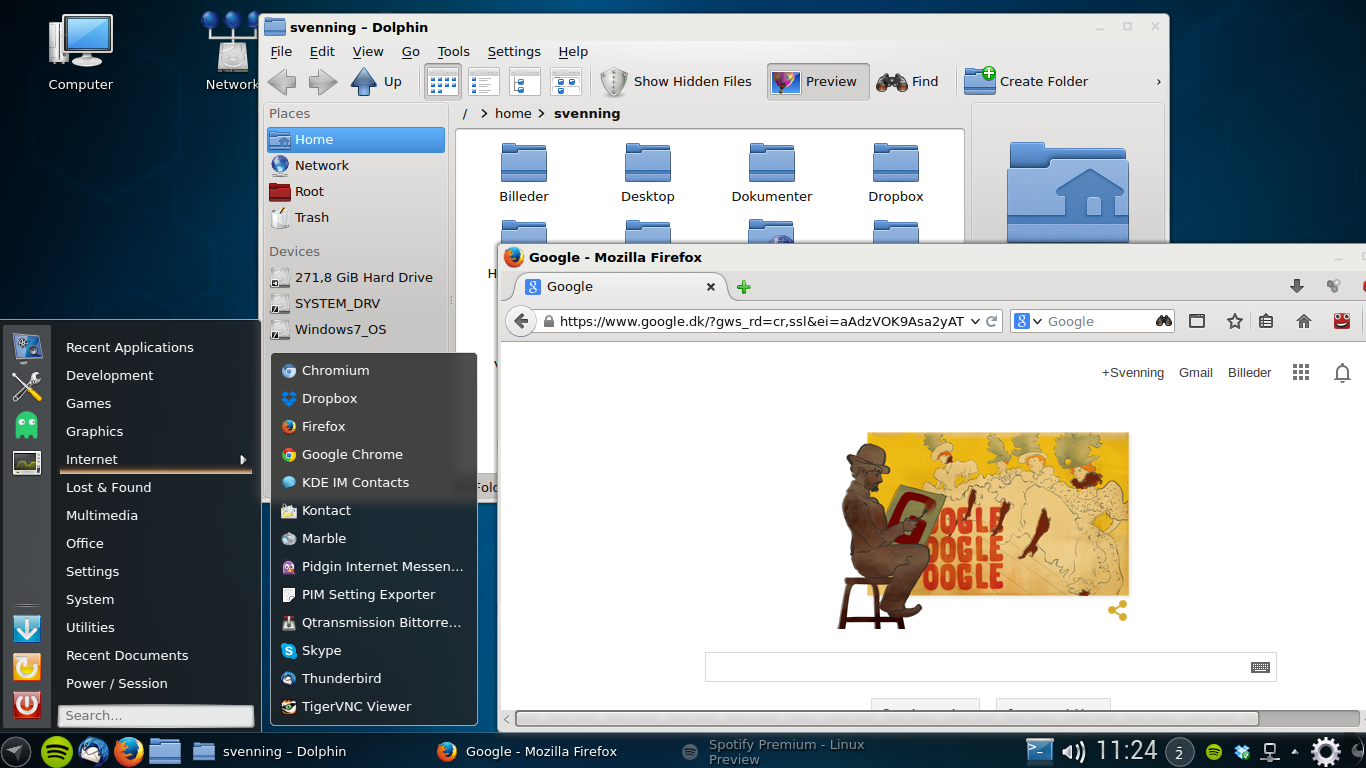Open TigerVNC Viewer
Viewport: 1366px width, 768px height.
[x=374, y=706]
